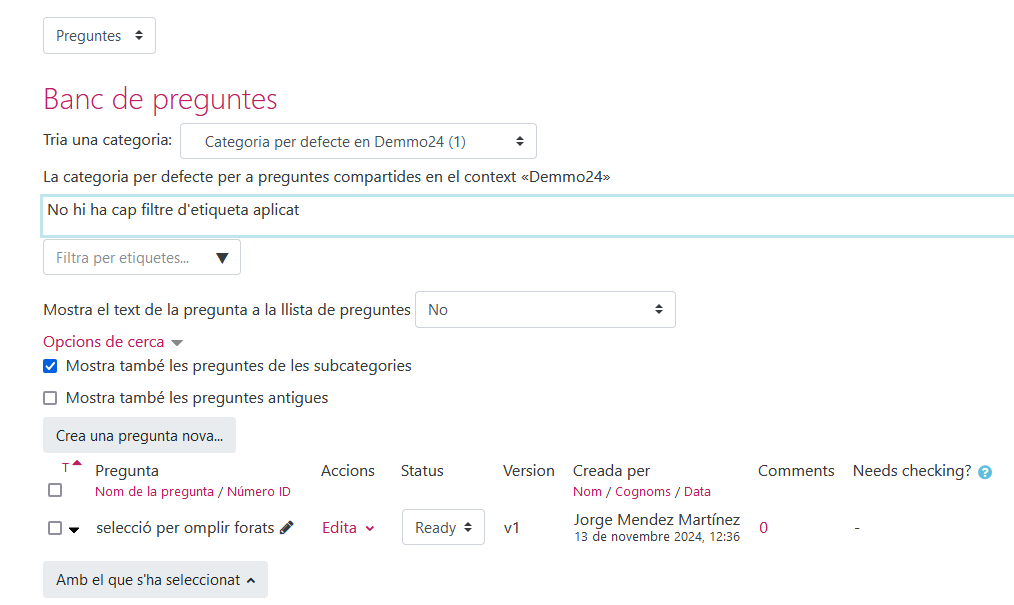This screenshot has width=1014, height=605.
Task: Sort questions by Número ID
Action: 259,491
